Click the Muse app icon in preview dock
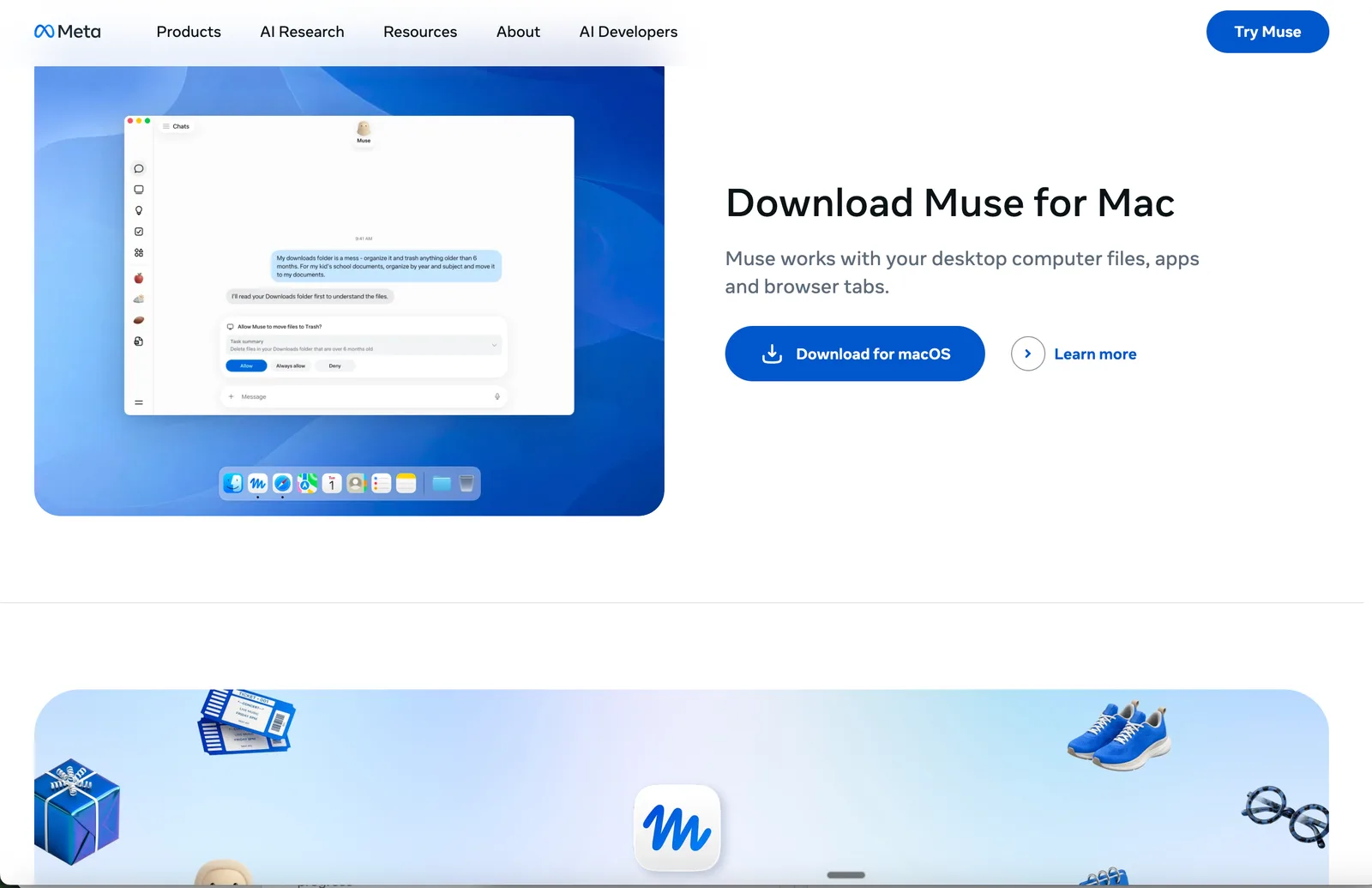 point(258,483)
